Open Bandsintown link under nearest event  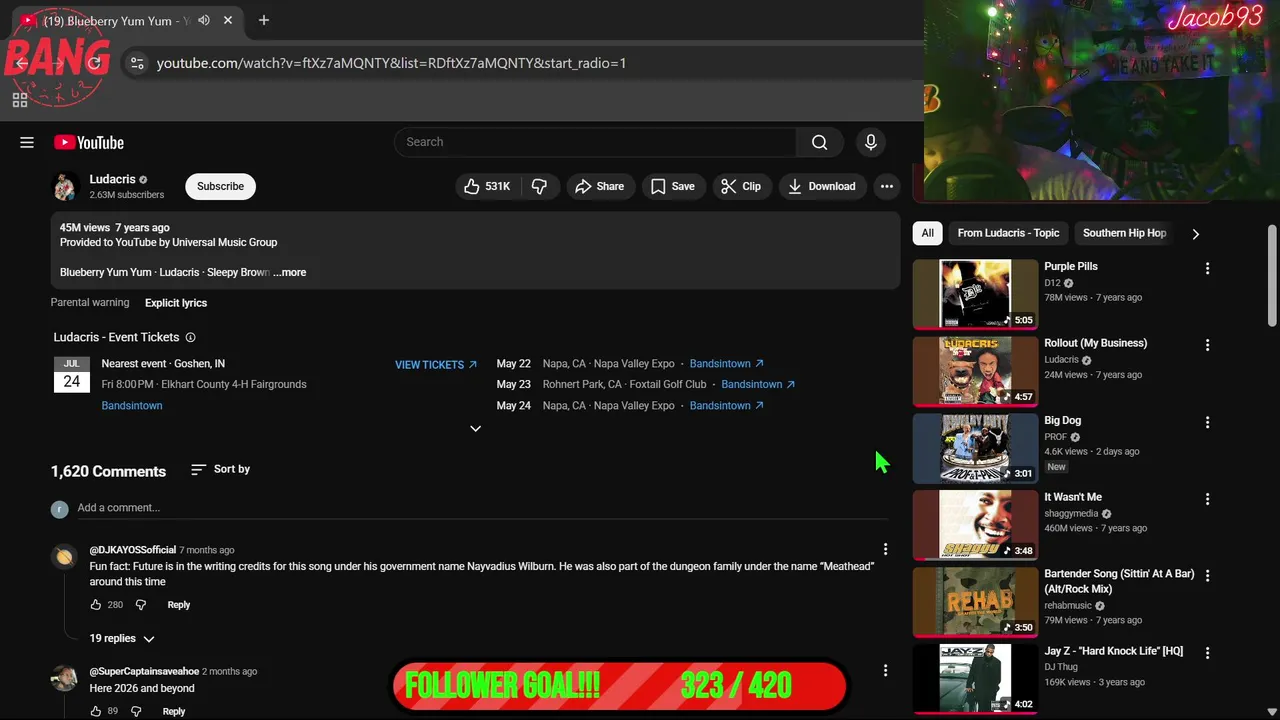[132, 405]
